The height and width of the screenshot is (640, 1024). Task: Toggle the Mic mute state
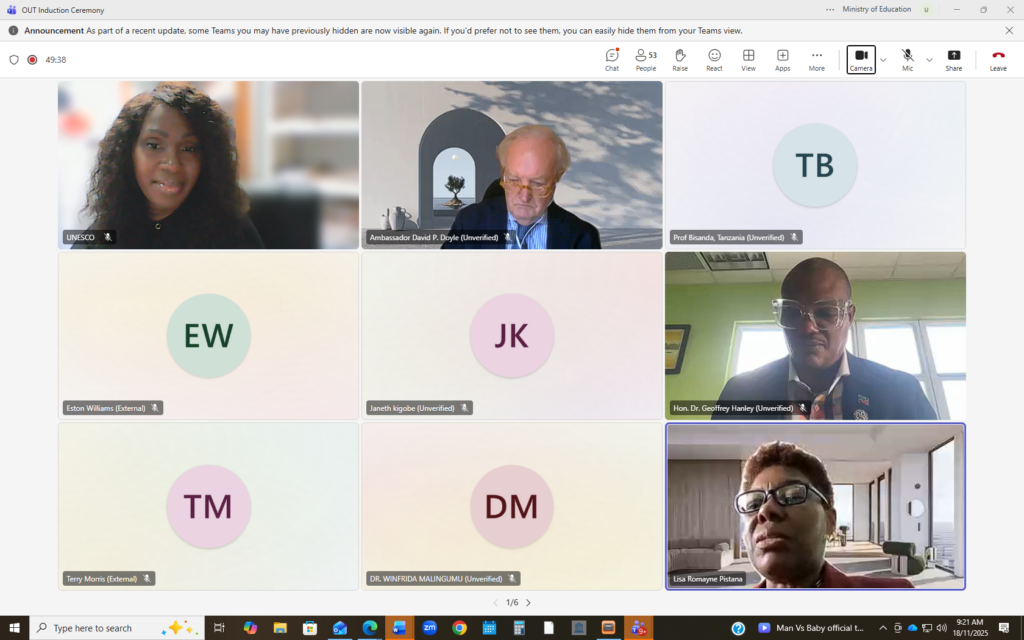tap(907, 59)
